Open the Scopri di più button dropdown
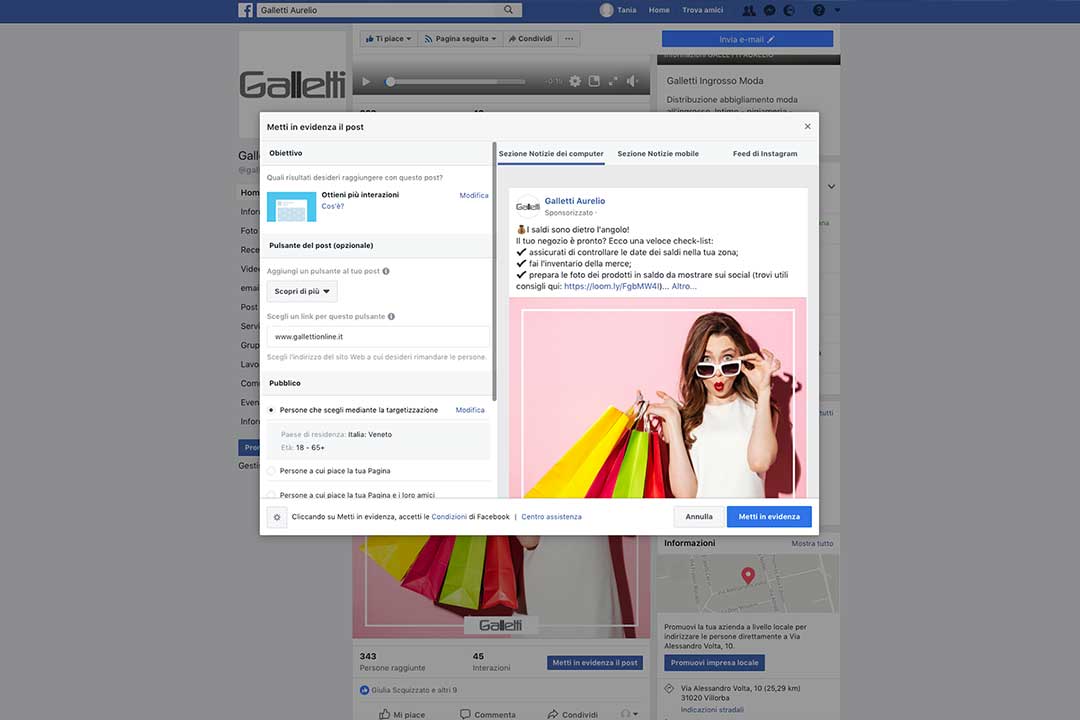1080x720 pixels. coord(302,291)
